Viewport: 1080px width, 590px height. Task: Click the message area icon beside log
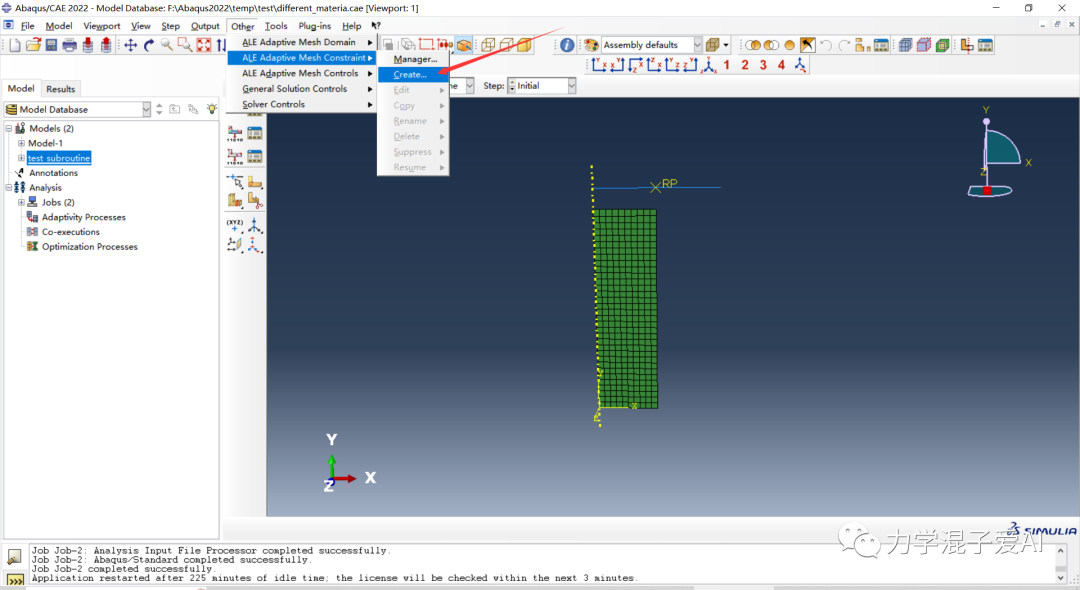click(14, 556)
